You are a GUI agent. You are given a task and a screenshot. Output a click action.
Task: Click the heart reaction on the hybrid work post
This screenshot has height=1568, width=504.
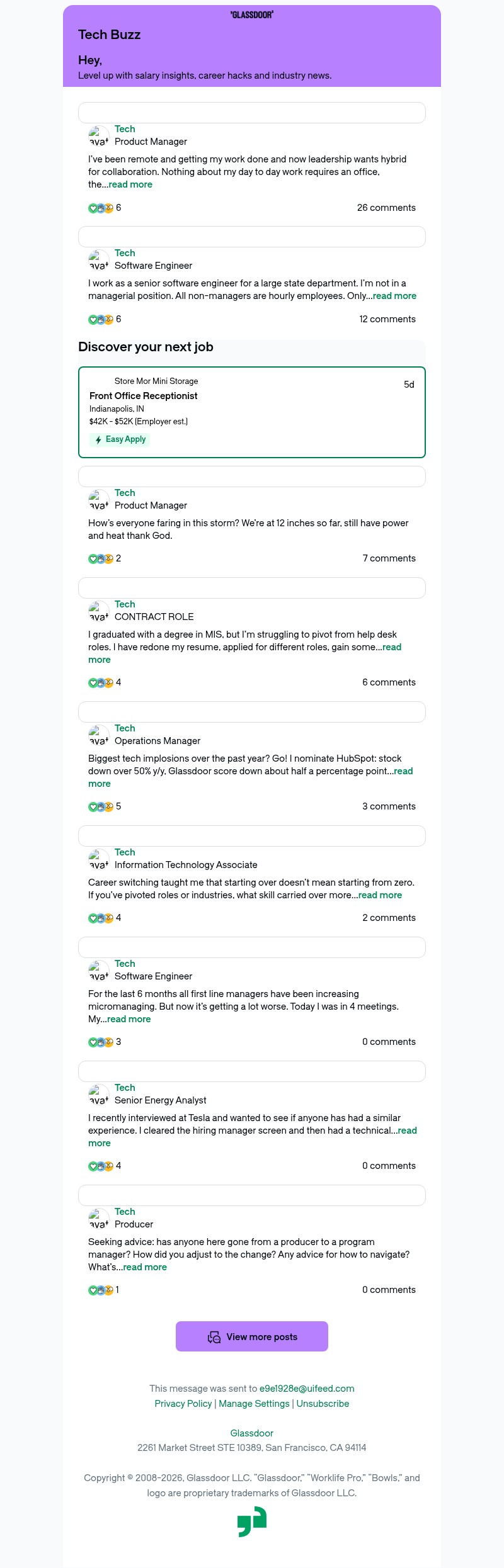click(x=93, y=207)
